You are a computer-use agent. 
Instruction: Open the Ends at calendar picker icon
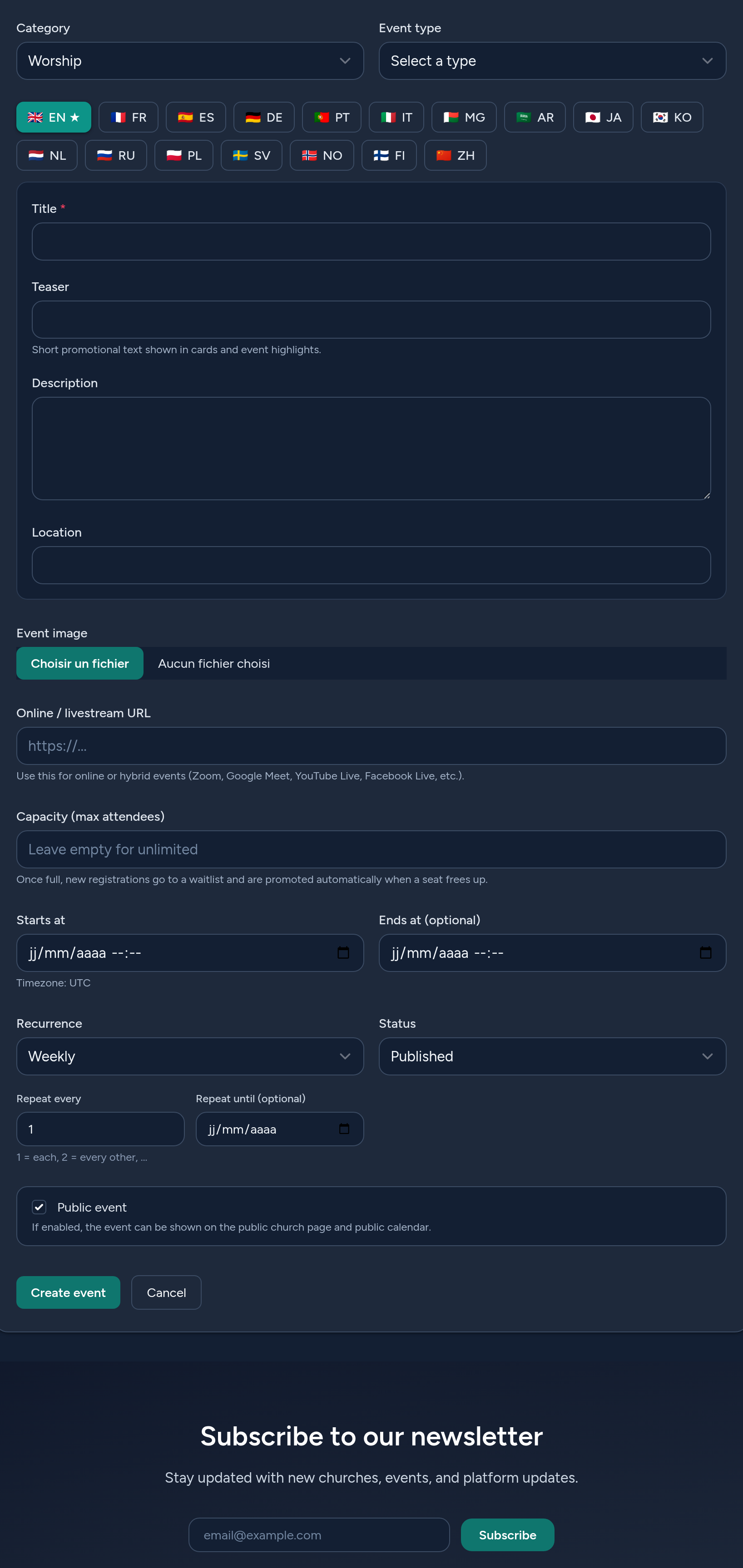(705, 952)
